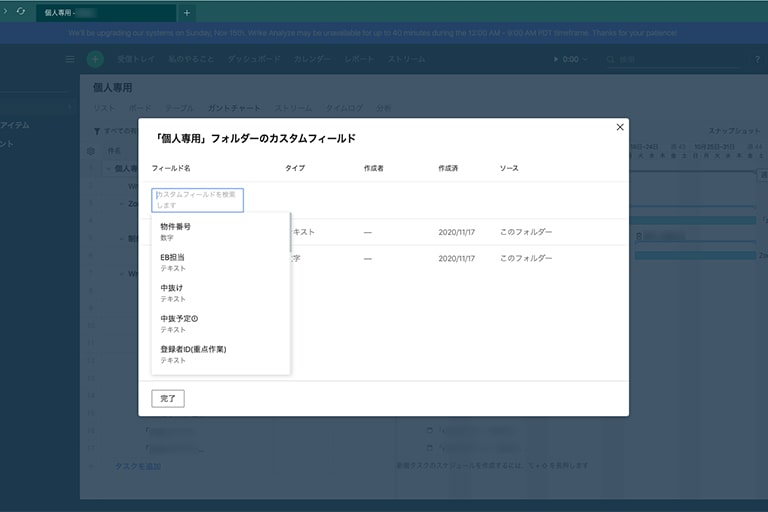Open the ダッシュボード menu item
The image size is (768, 512).
[x=254, y=60]
